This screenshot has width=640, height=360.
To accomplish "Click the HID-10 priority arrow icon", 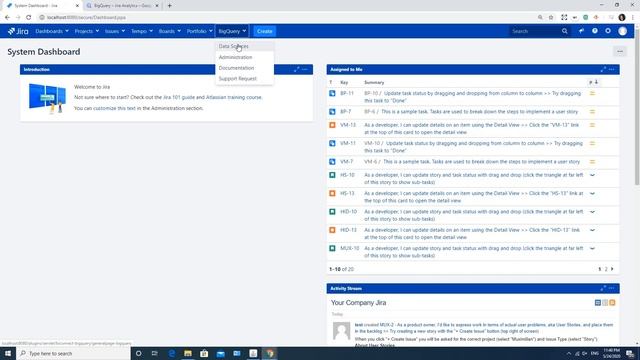I will pos(592,212).
